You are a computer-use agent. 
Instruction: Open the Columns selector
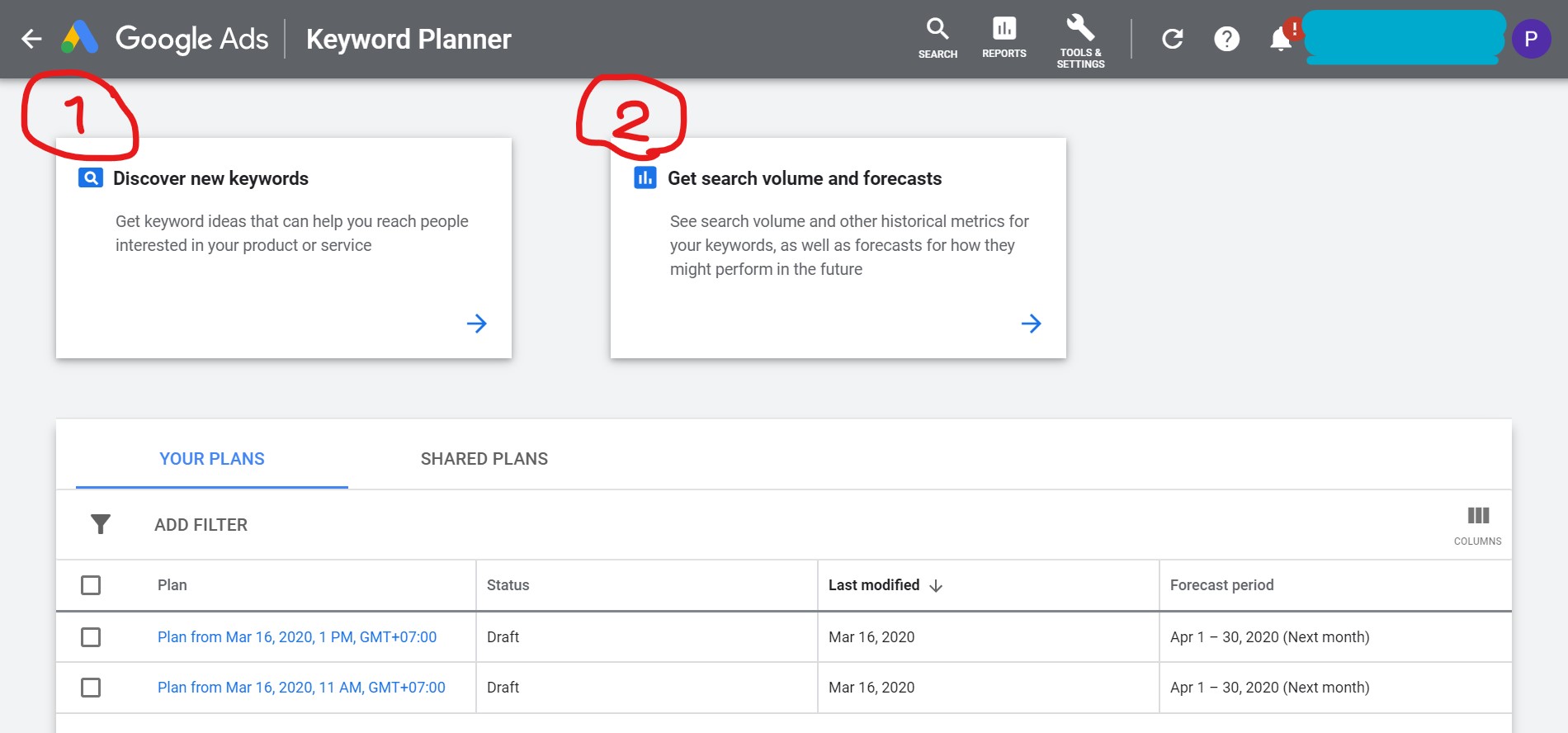pos(1477,525)
